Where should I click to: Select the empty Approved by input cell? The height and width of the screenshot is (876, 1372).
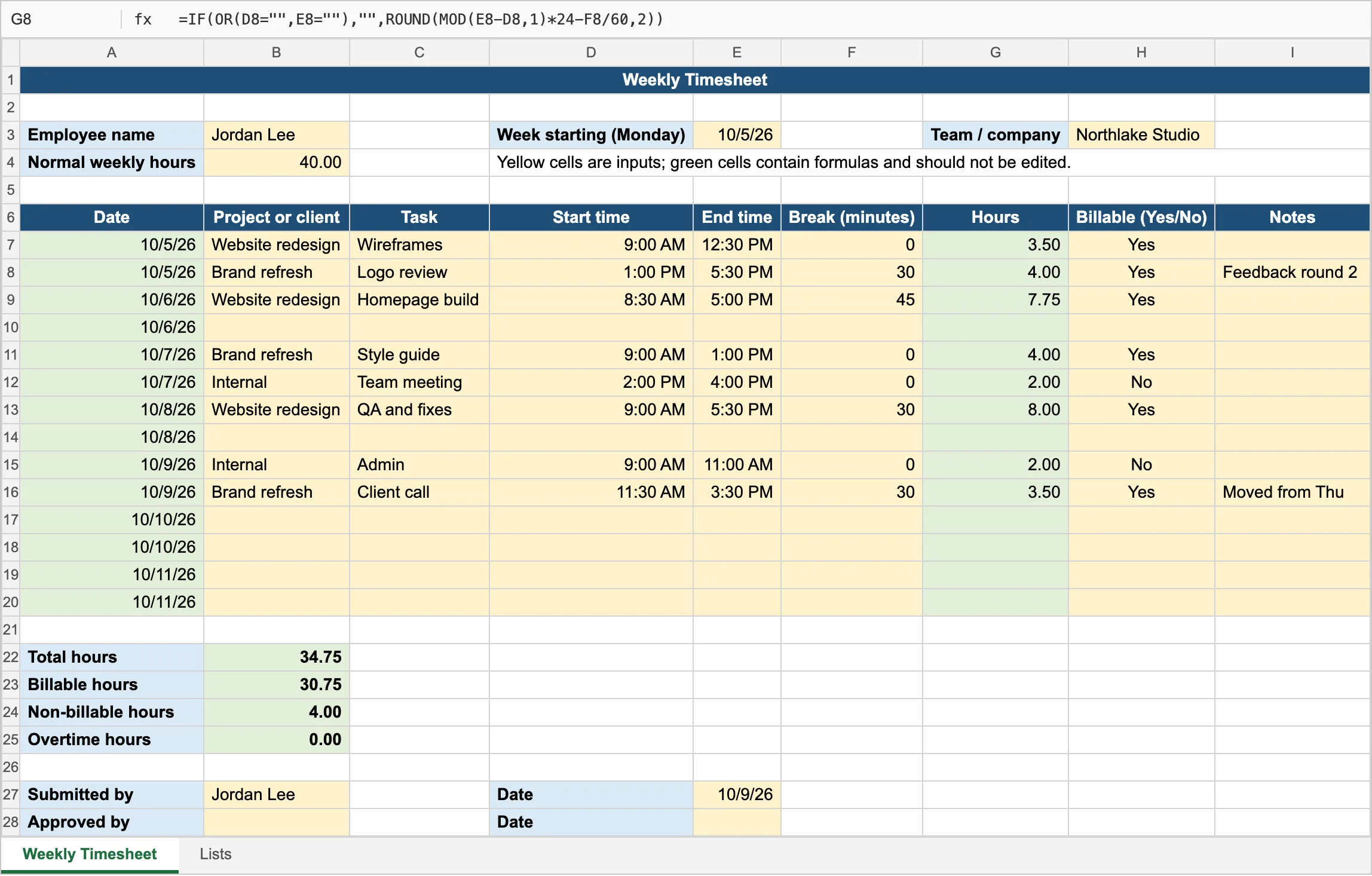coord(276,822)
